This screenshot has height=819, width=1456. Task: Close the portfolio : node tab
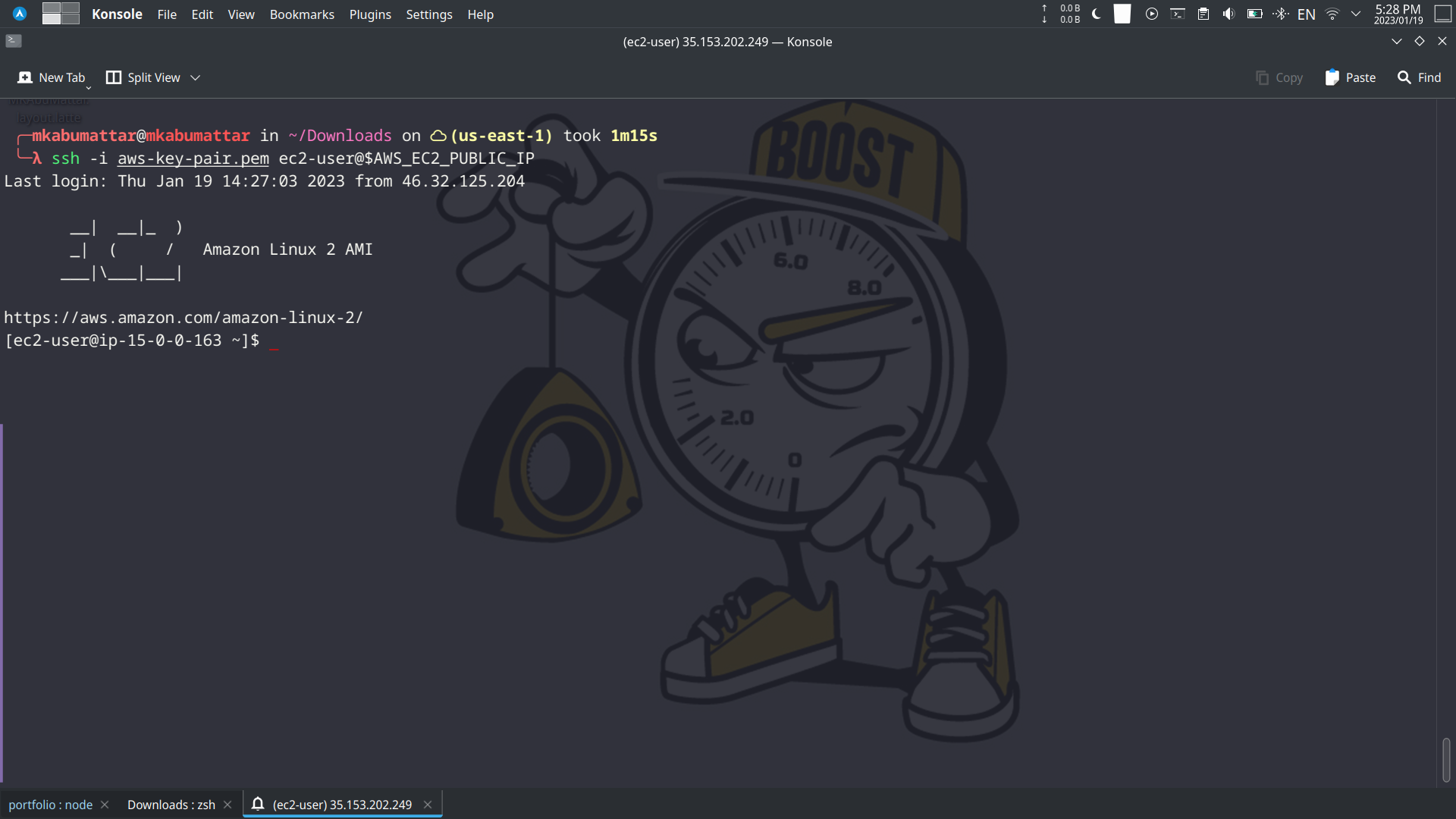tap(105, 805)
